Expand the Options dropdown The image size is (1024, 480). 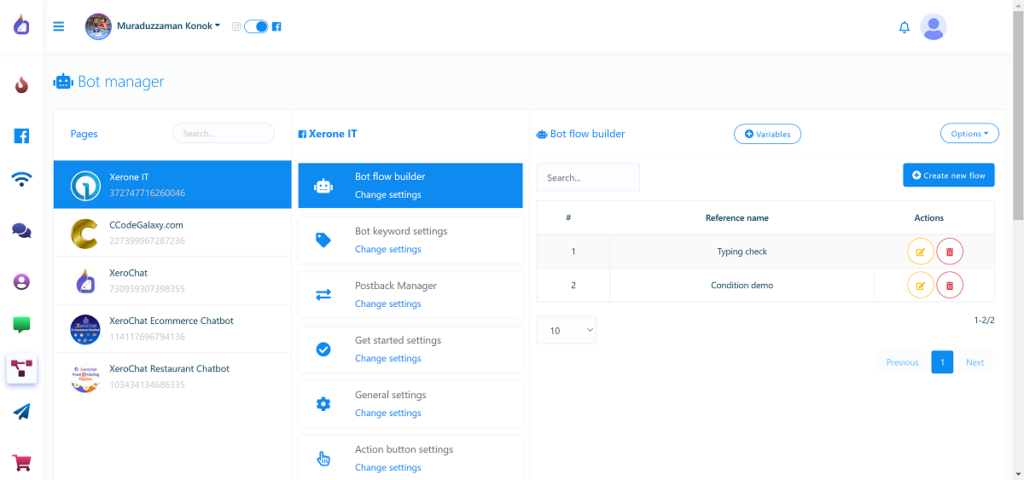click(969, 133)
